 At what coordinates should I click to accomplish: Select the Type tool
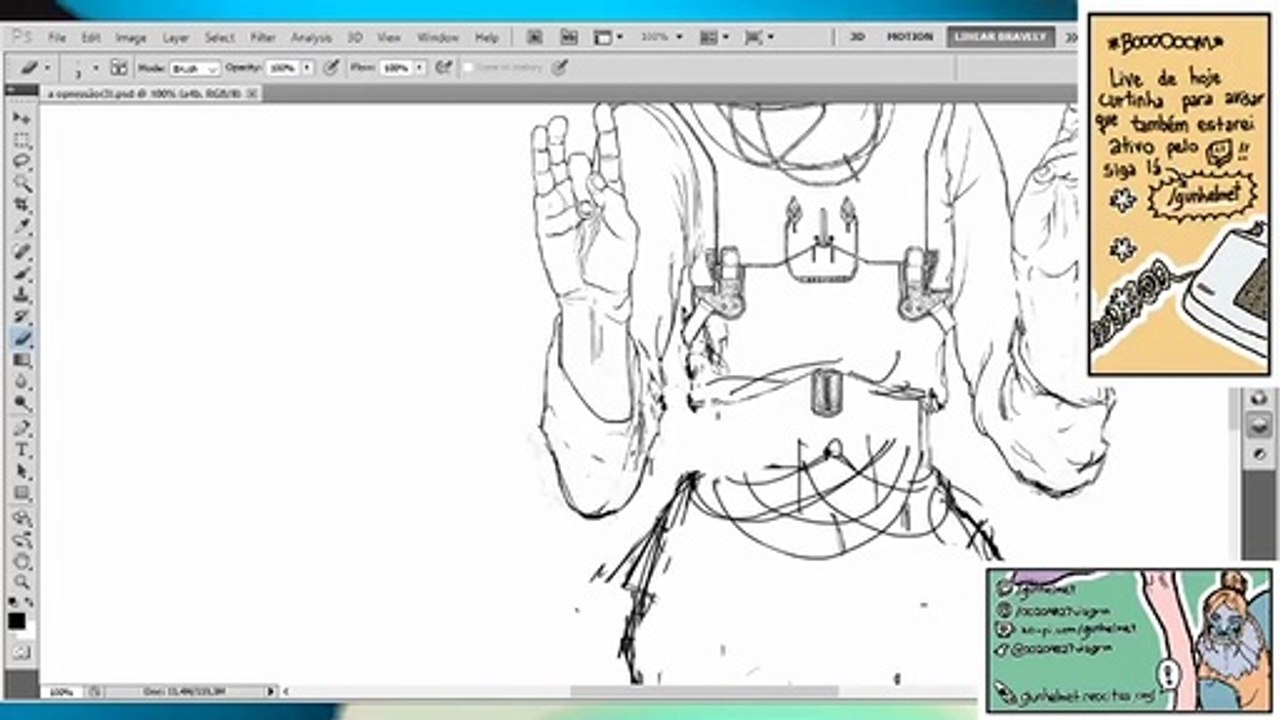(x=22, y=450)
